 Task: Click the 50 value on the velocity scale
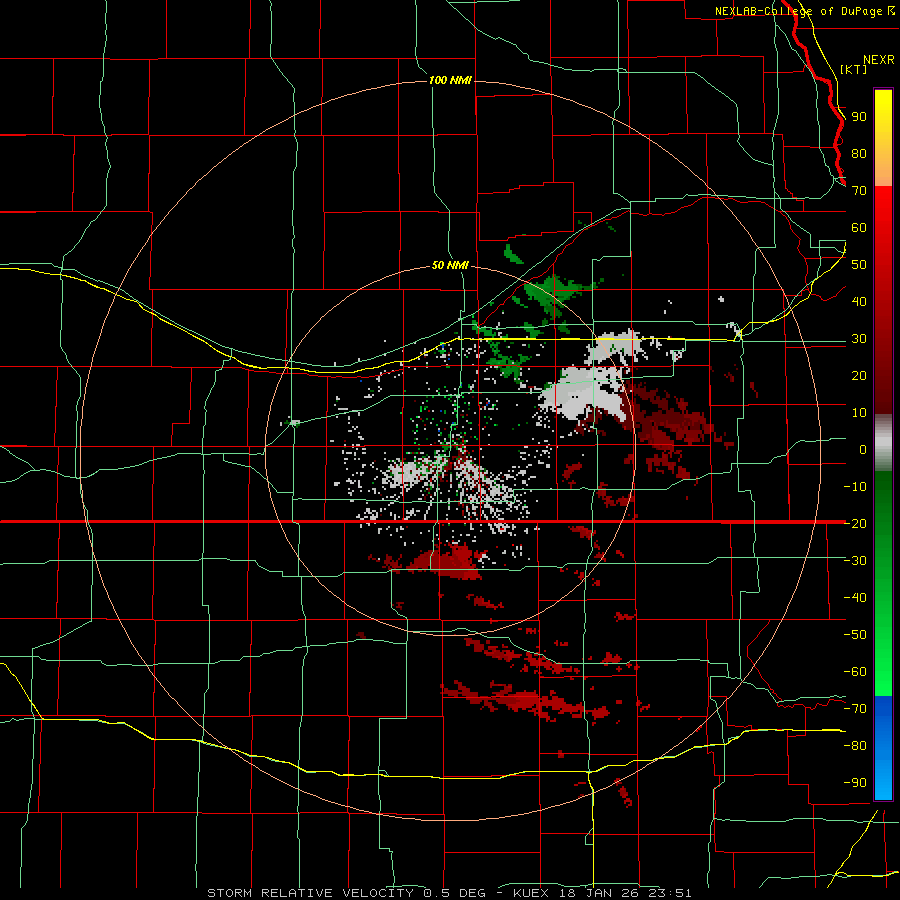859,265
